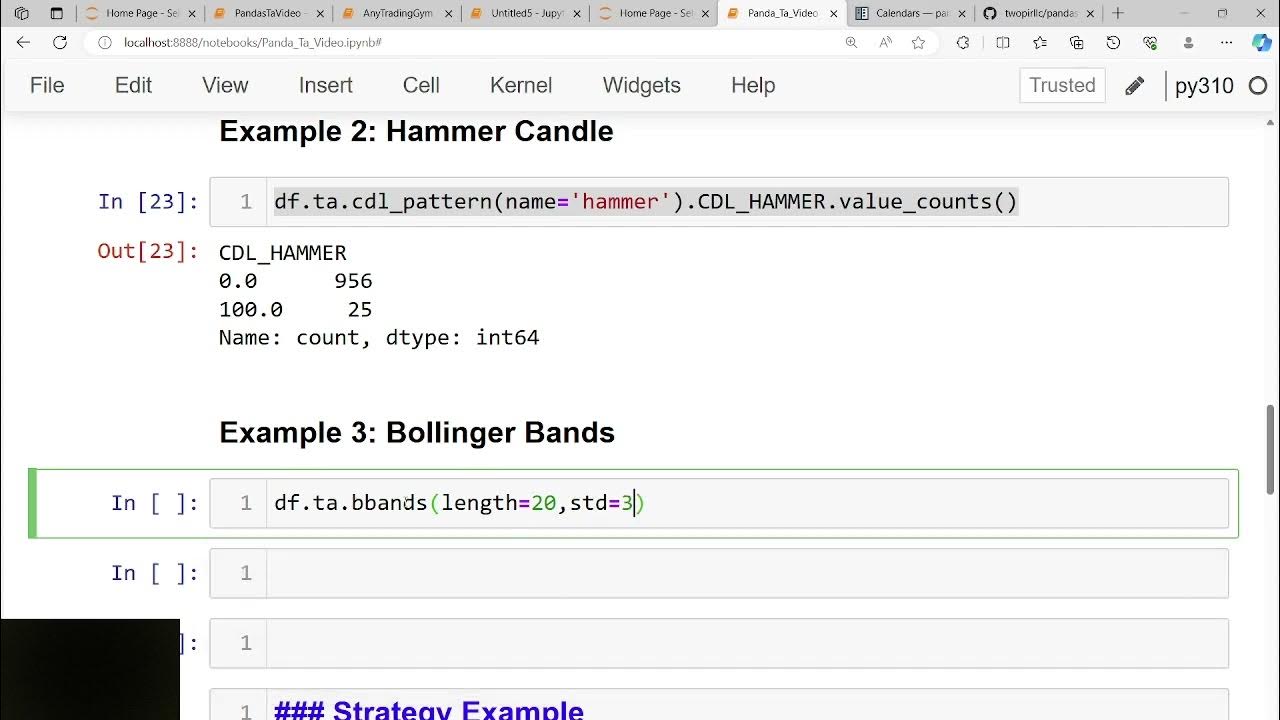Image resolution: width=1280 pixels, height=720 pixels.
Task: Close the AnyTradingGym tab
Action: 449,14
